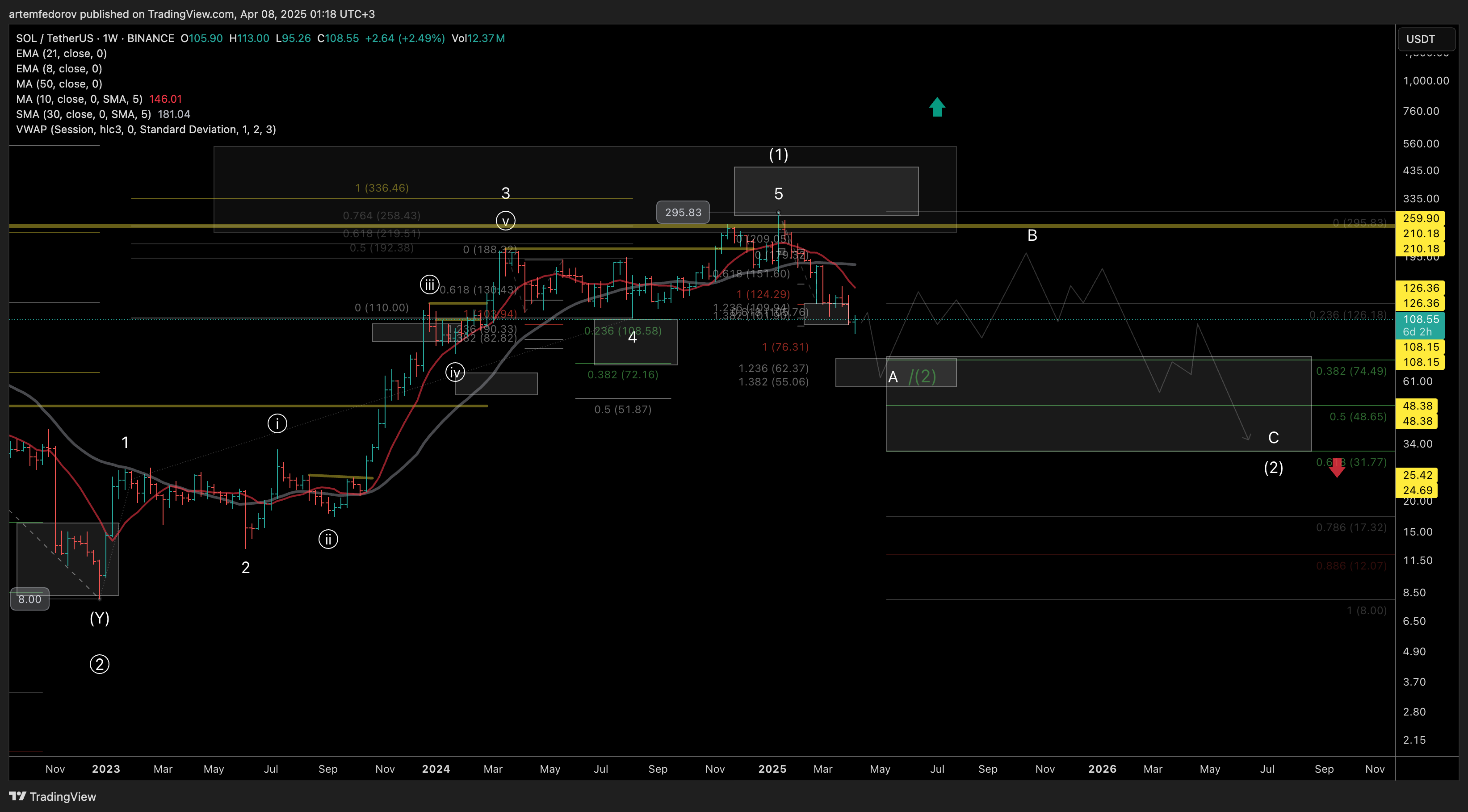Click the 0.382 (74.49) Fibonacci level label
This screenshot has width=1468, height=812.
[1351, 371]
